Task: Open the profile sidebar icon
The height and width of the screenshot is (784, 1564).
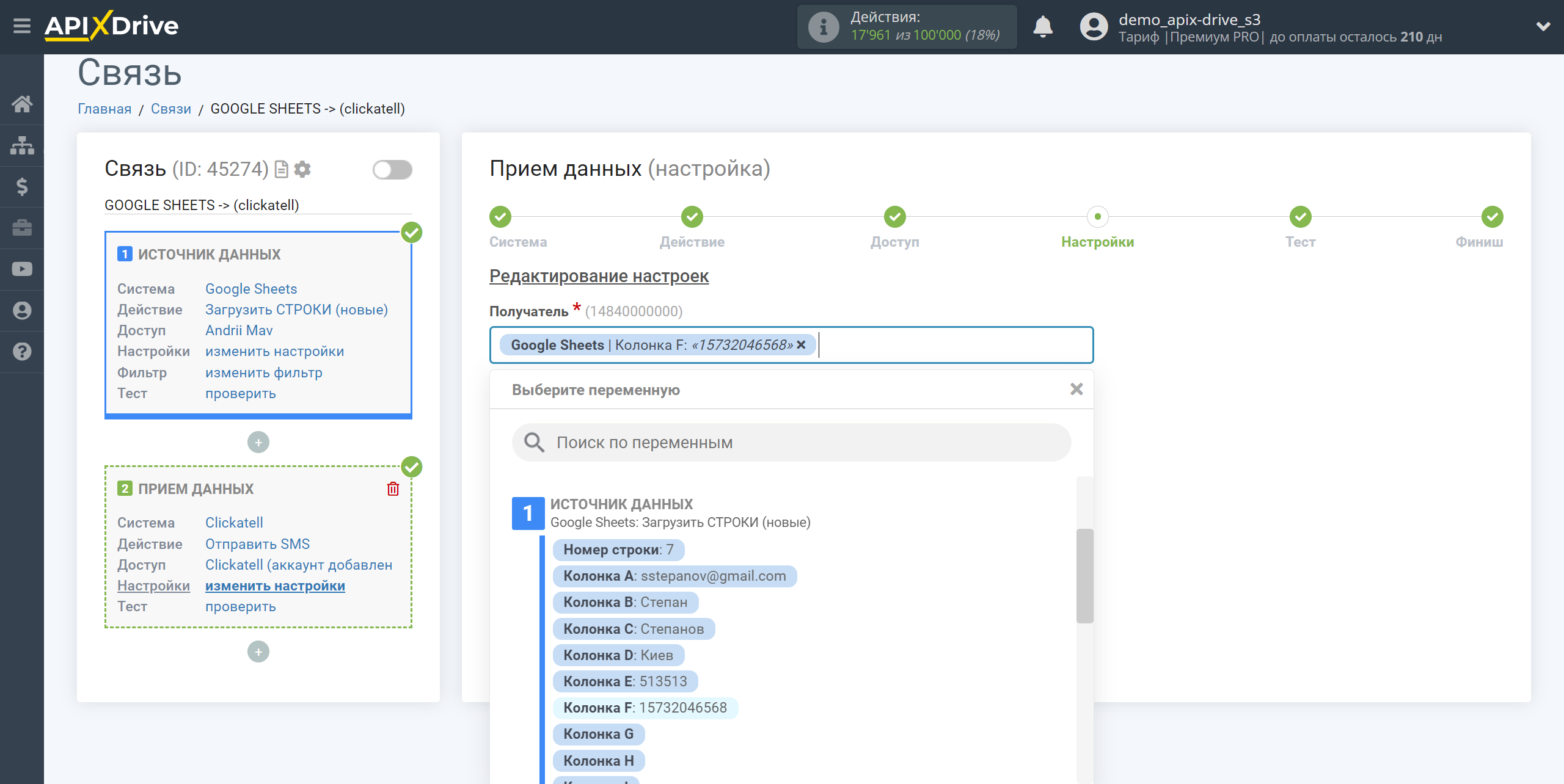Action: point(22,310)
